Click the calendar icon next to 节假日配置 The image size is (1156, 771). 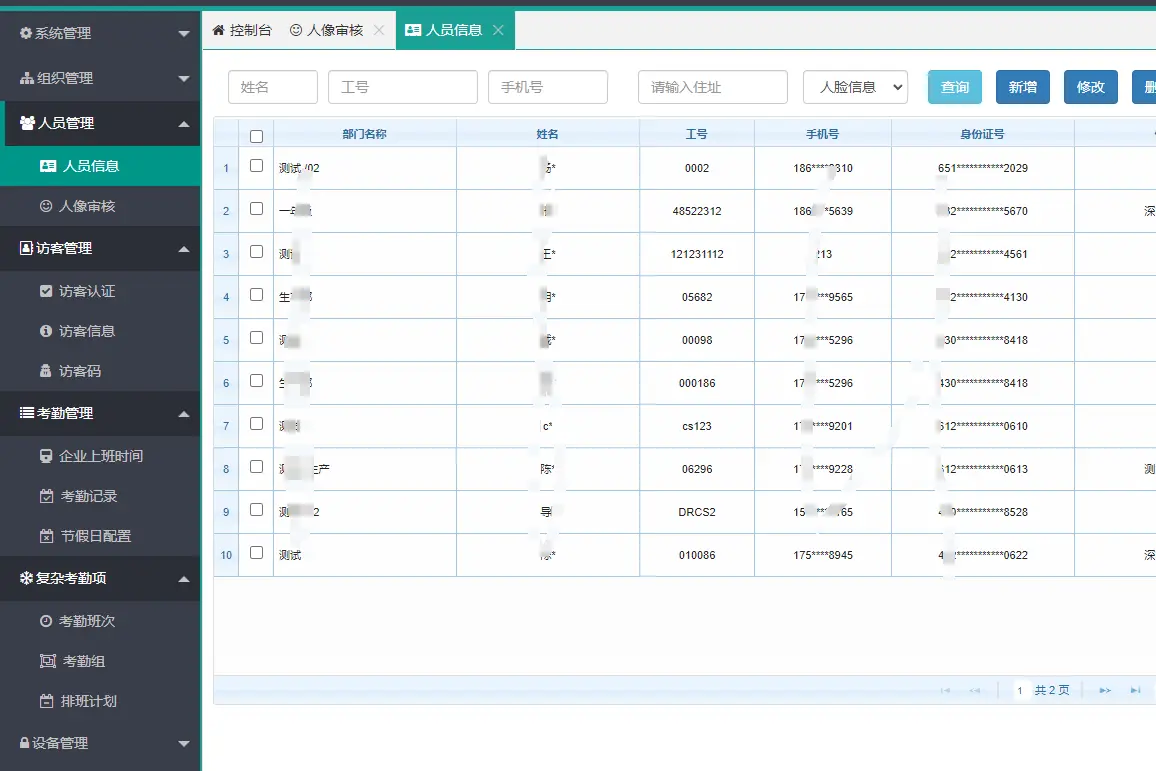point(46,536)
